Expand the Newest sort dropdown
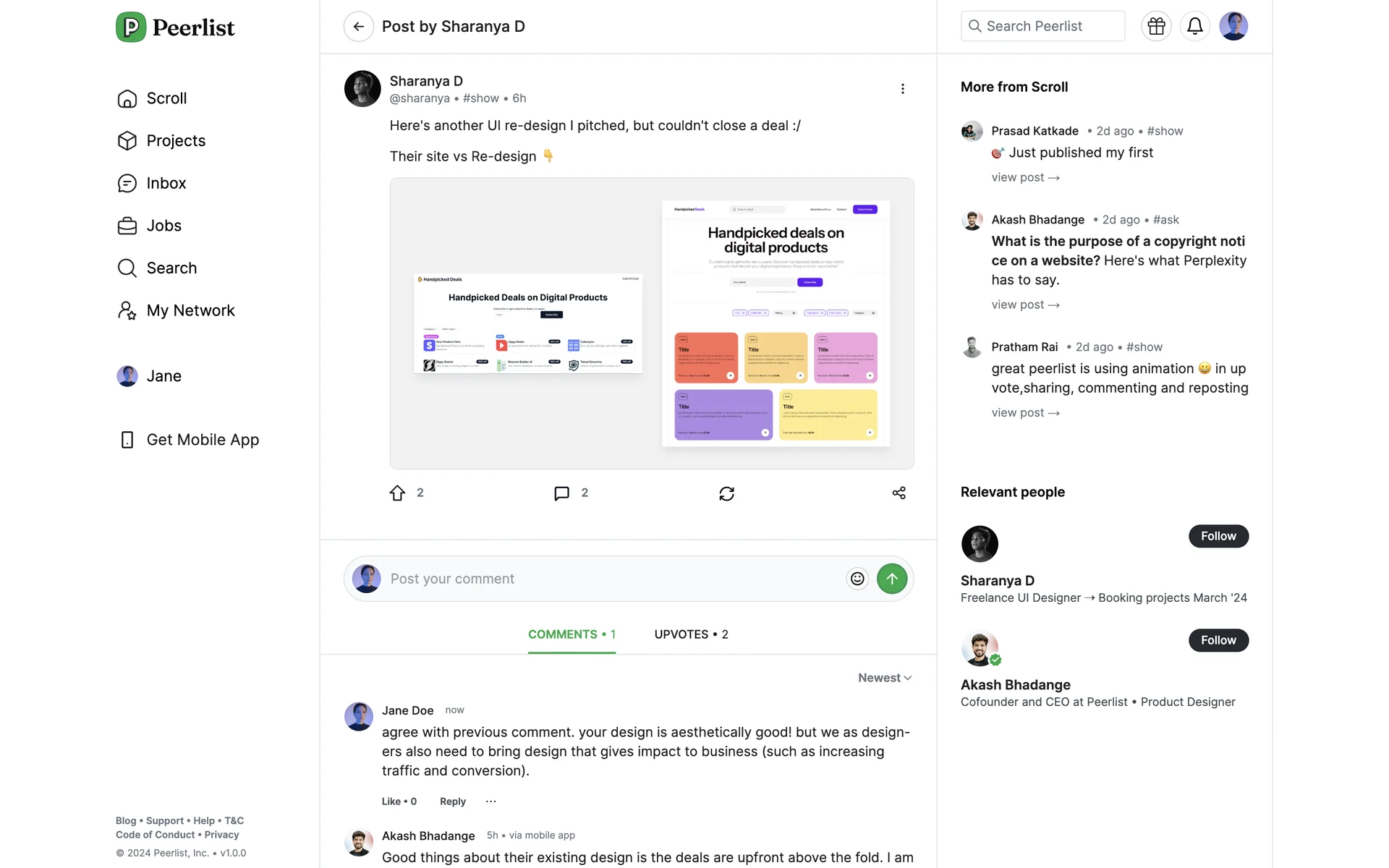 (884, 678)
